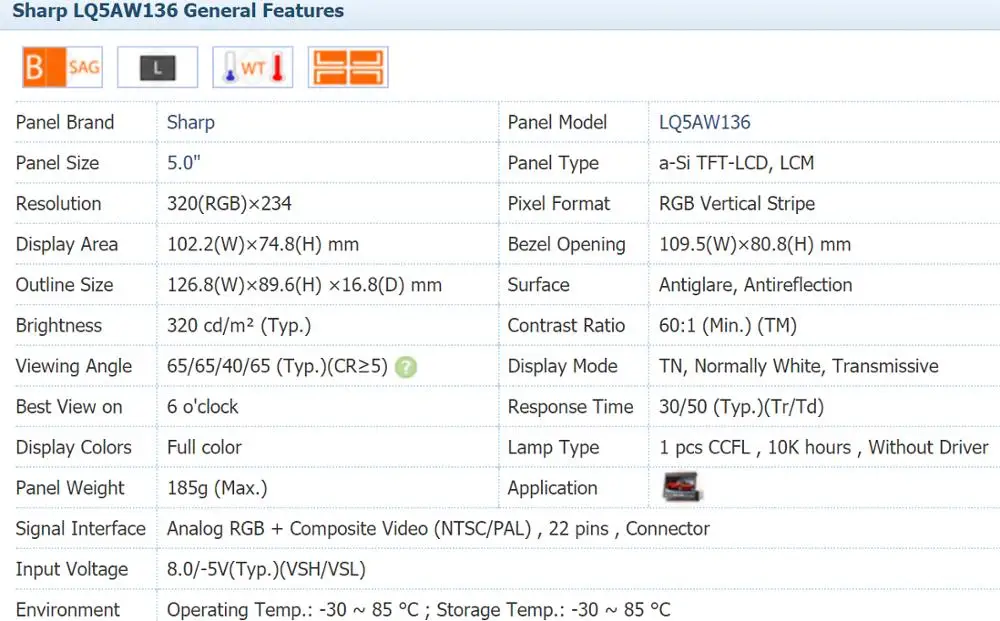Click the WT wide temperature thermometer icon
Image resolution: width=1000 pixels, height=621 pixels.
(253, 67)
